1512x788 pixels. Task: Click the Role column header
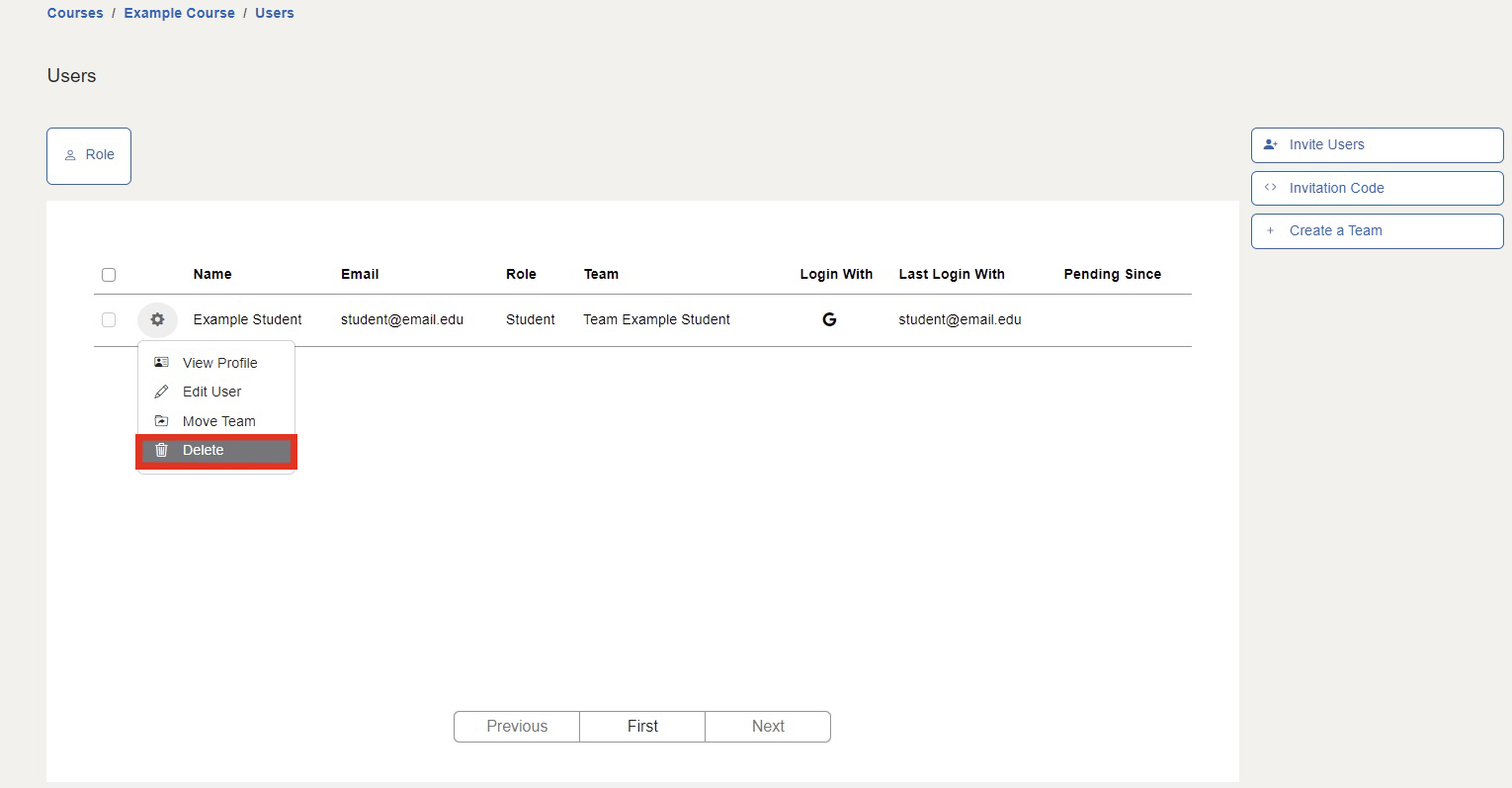tap(521, 274)
